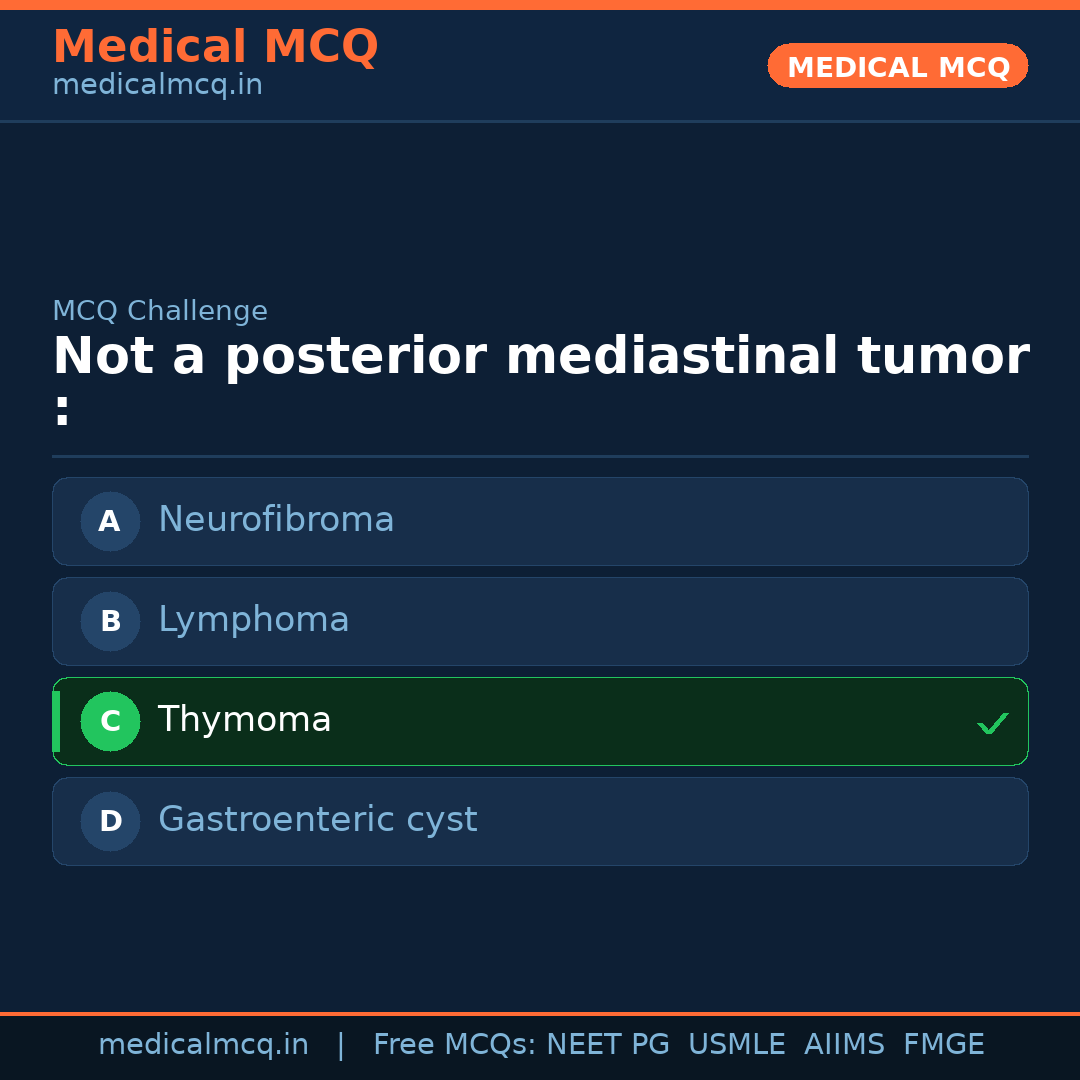Open medicalmcq.in link under header title

tap(157, 86)
